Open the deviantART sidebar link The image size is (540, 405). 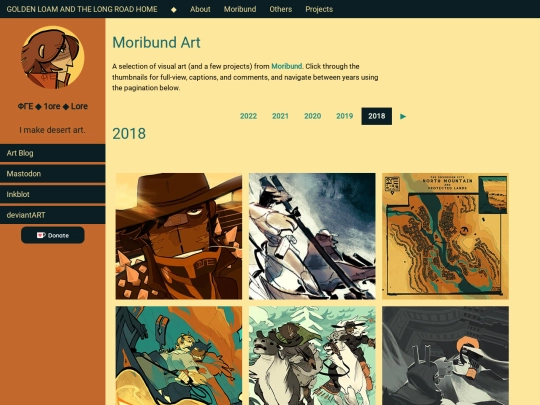[x=53, y=215]
